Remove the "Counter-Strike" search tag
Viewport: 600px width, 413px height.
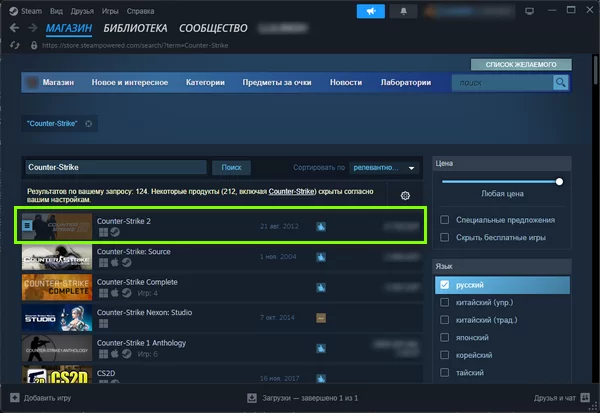(88, 123)
